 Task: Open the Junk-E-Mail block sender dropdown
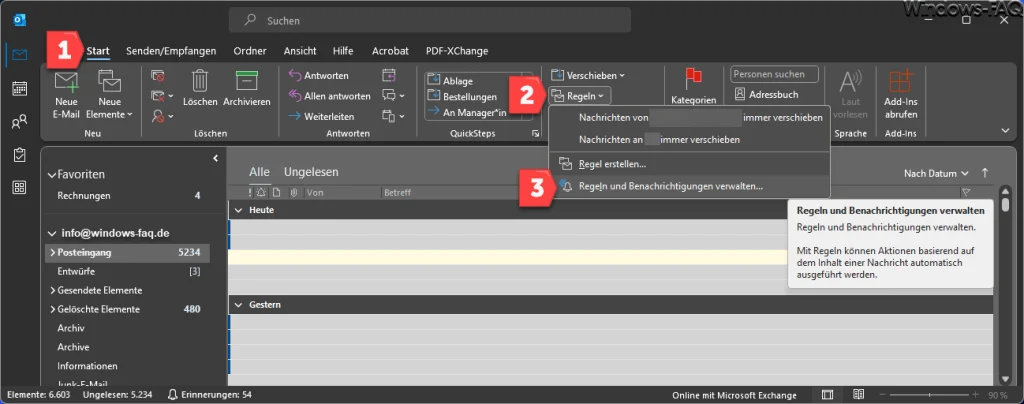[163, 116]
